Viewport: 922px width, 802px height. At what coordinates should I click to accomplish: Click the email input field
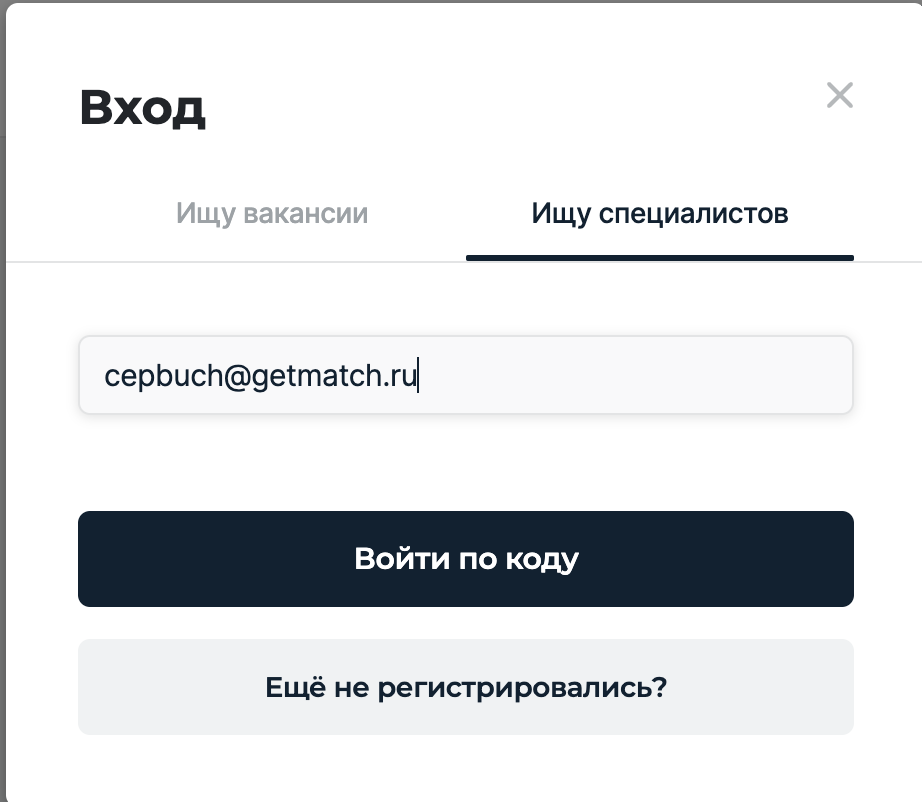click(x=465, y=375)
